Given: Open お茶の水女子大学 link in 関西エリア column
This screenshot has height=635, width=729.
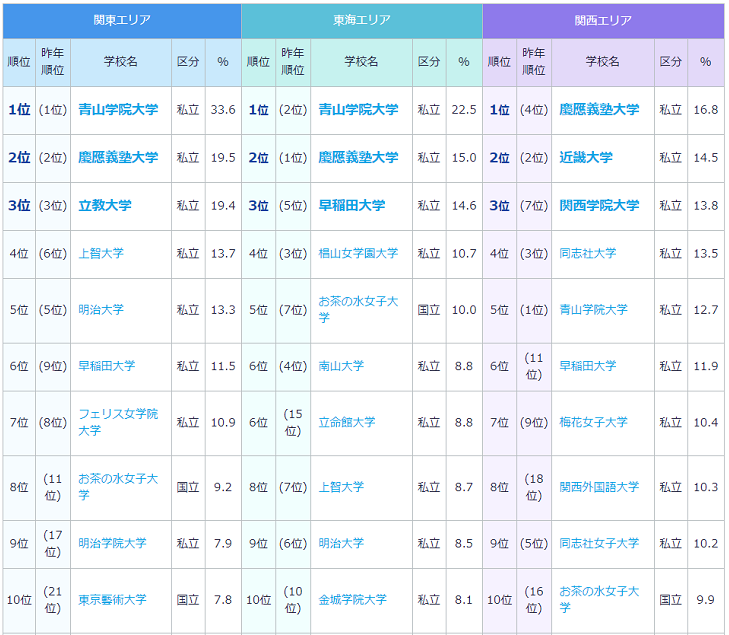Looking at the screenshot, I should (x=599, y=600).
